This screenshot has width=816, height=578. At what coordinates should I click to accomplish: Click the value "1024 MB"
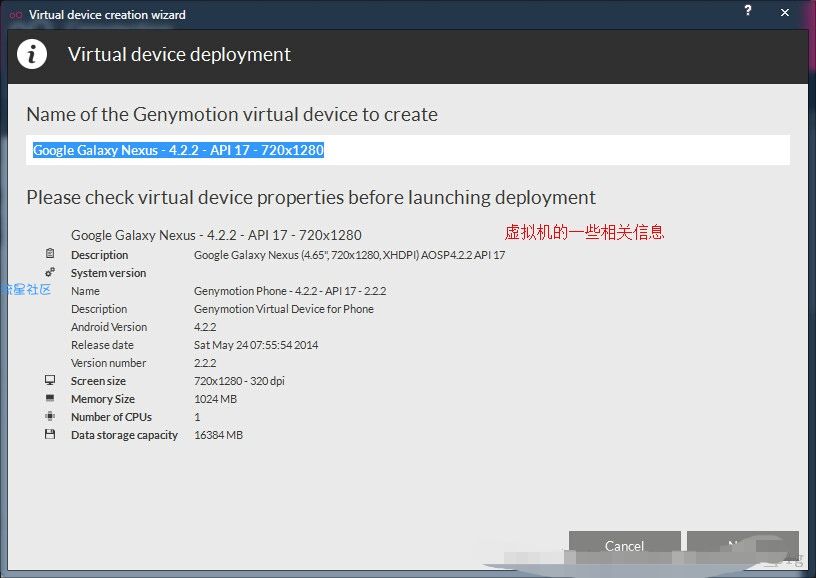[215, 399]
